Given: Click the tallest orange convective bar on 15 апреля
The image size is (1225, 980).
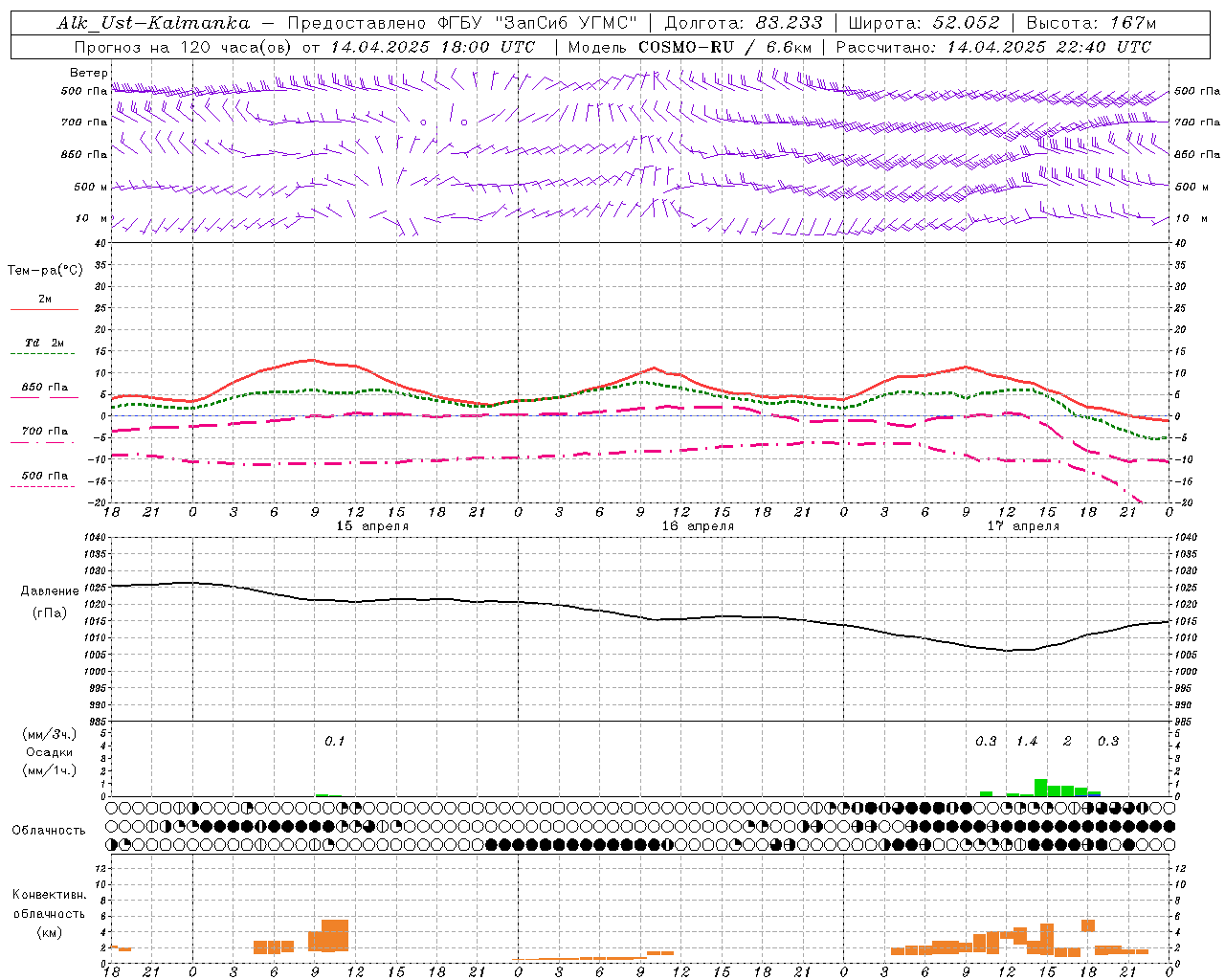Looking at the screenshot, I should (335, 935).
